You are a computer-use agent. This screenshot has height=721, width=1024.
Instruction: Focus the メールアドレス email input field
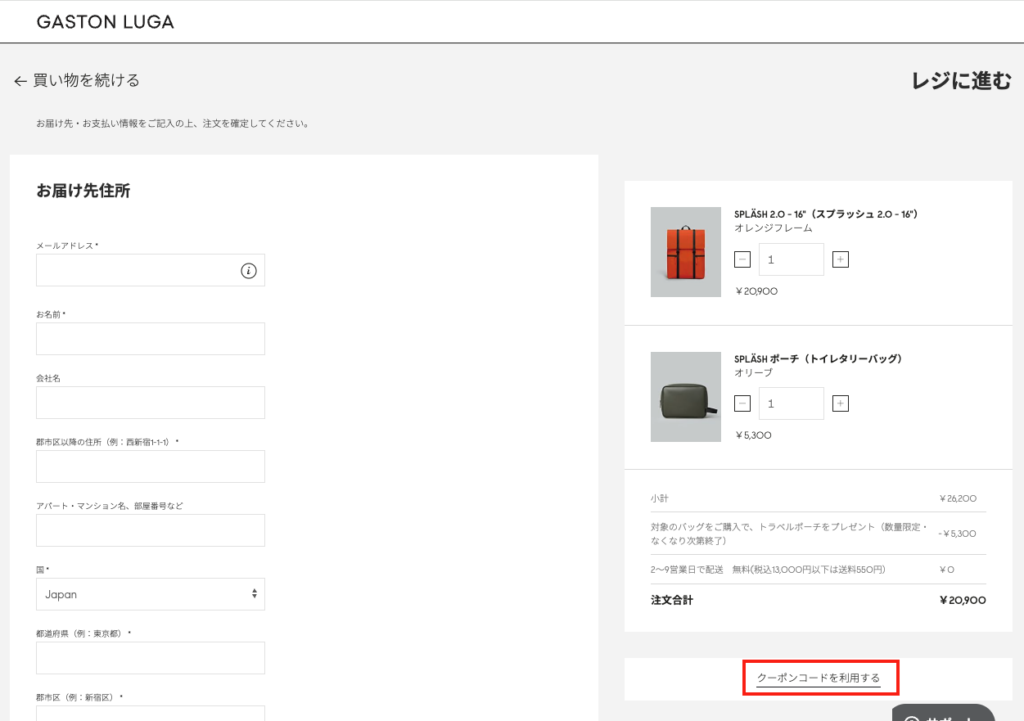(x=135, y=270)
